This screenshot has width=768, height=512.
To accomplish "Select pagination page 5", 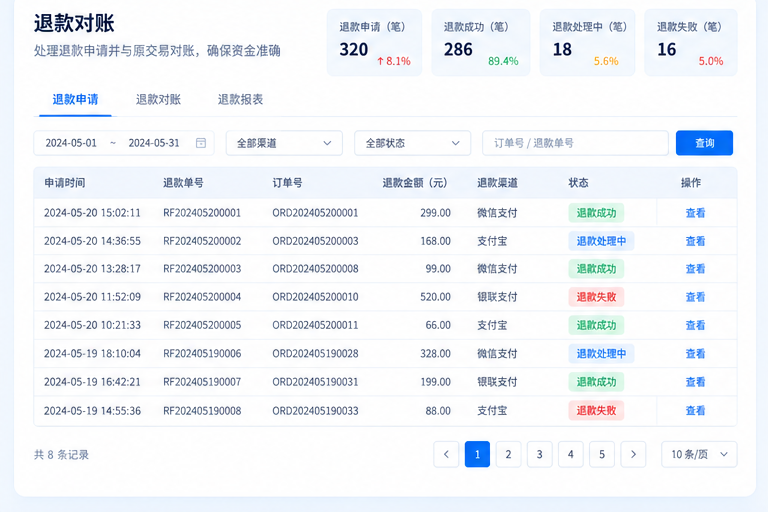I will [602, 454].
